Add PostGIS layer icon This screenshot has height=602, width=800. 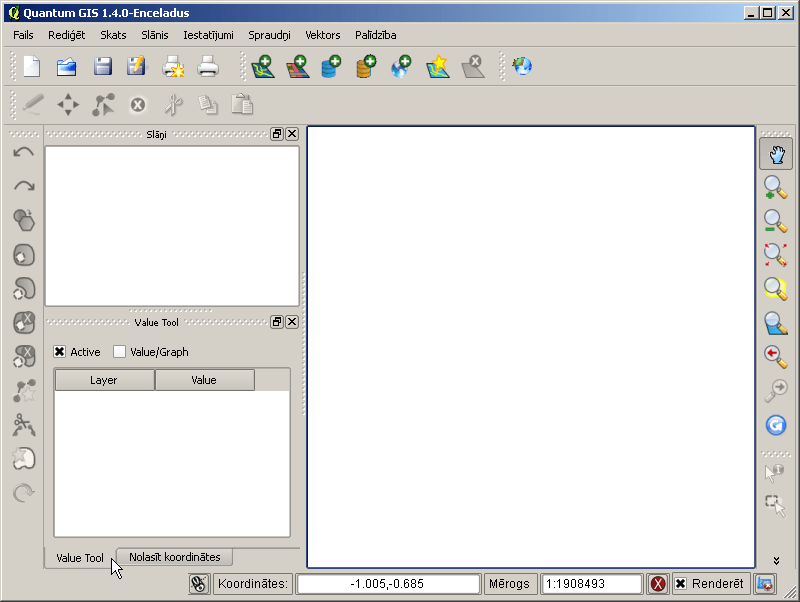[332, 66]
